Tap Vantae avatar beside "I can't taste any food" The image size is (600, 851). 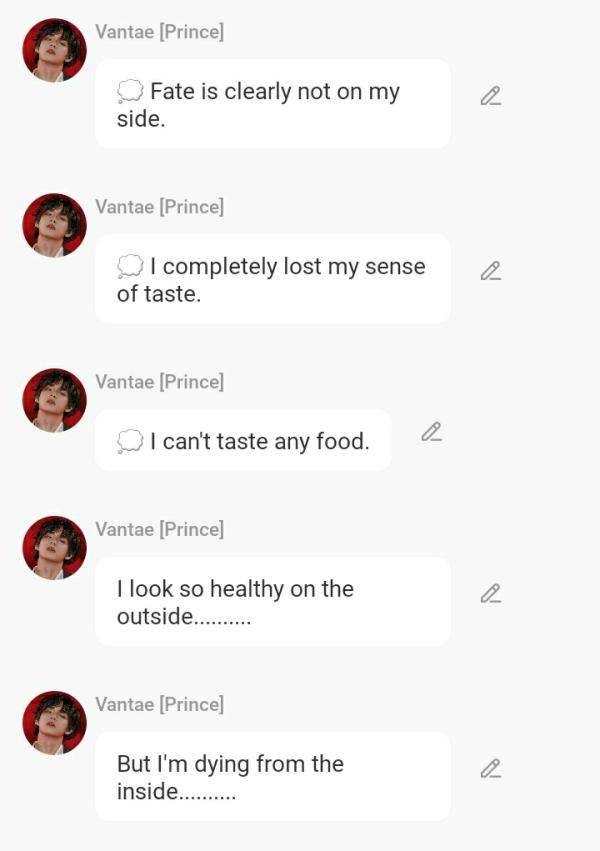point(54,400)
